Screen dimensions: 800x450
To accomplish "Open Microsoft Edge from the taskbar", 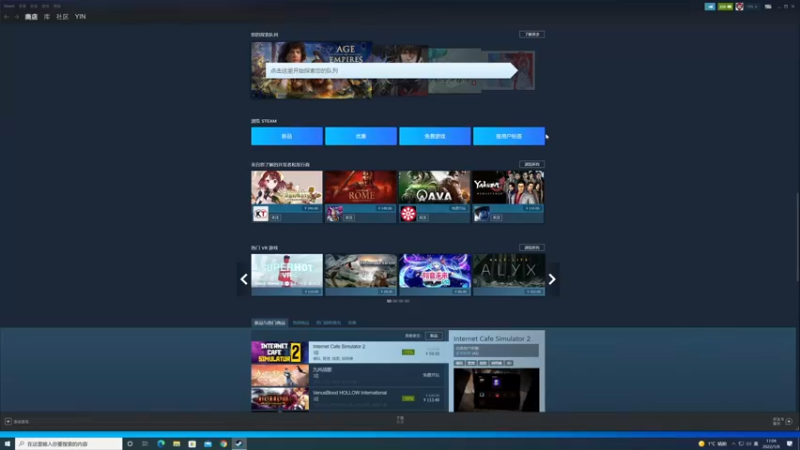I will [x=161, y=444].
